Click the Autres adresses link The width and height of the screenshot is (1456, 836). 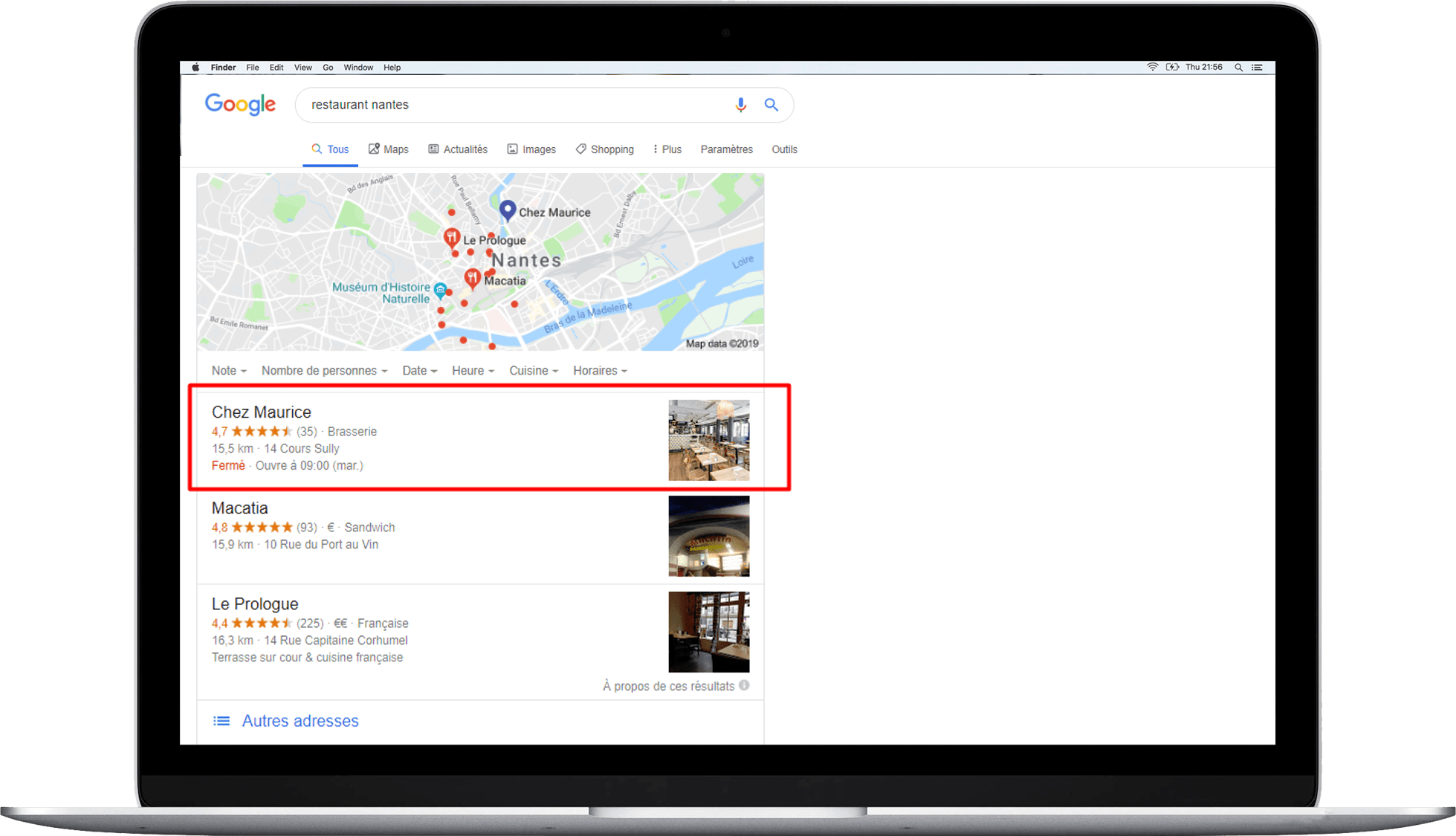point(300,721)
